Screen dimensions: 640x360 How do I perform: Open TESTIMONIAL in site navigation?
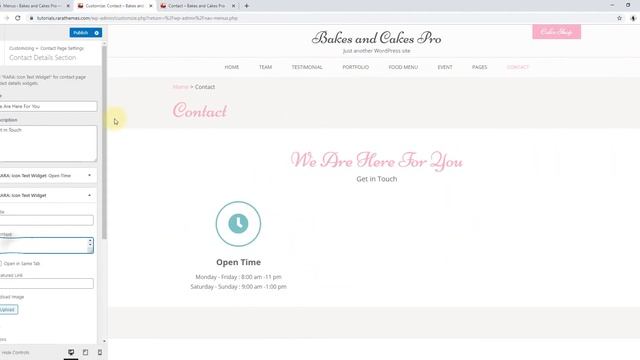[x=307, y=67]
